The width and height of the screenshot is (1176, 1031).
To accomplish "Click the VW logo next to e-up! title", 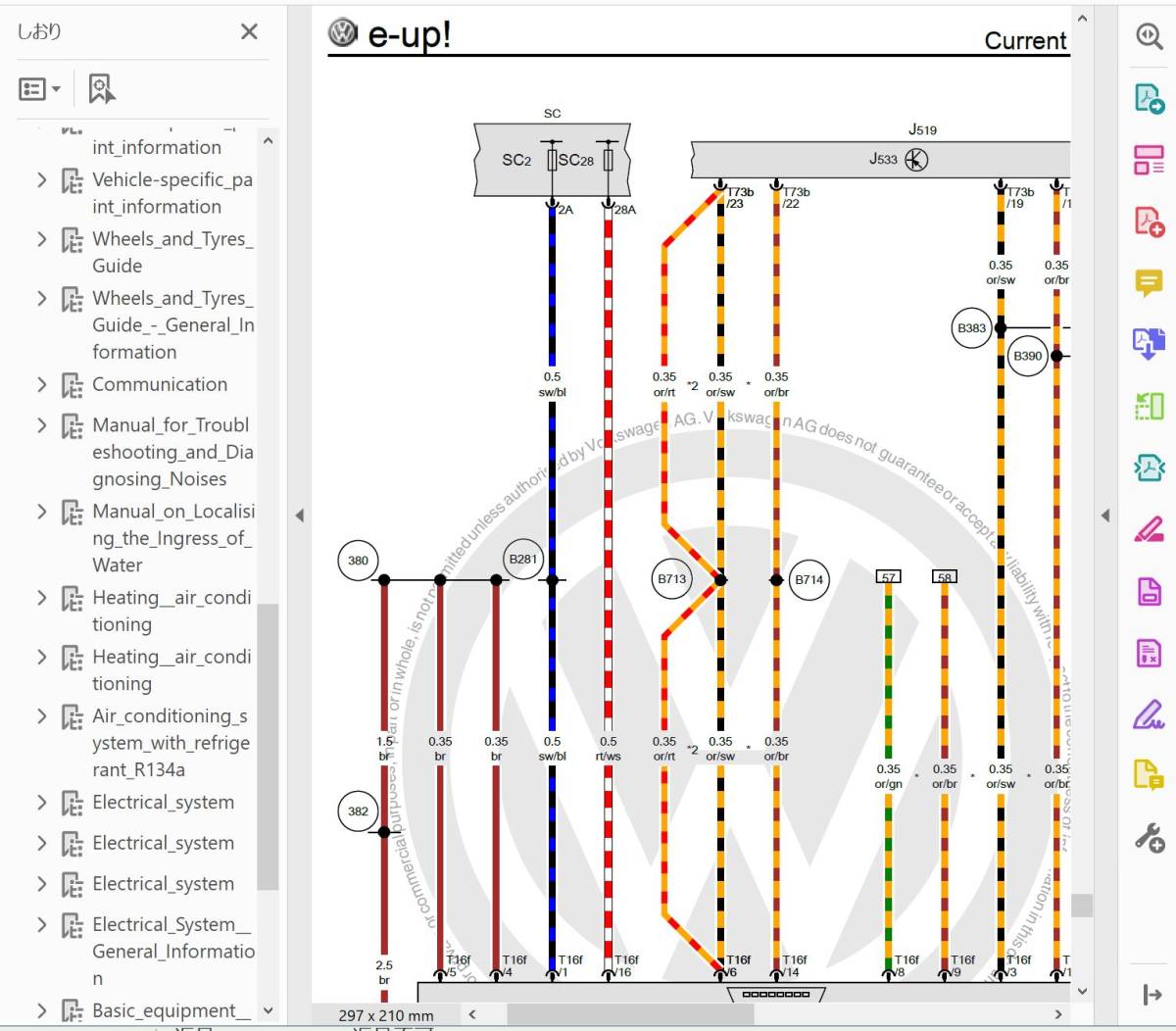I will (343, 32).
